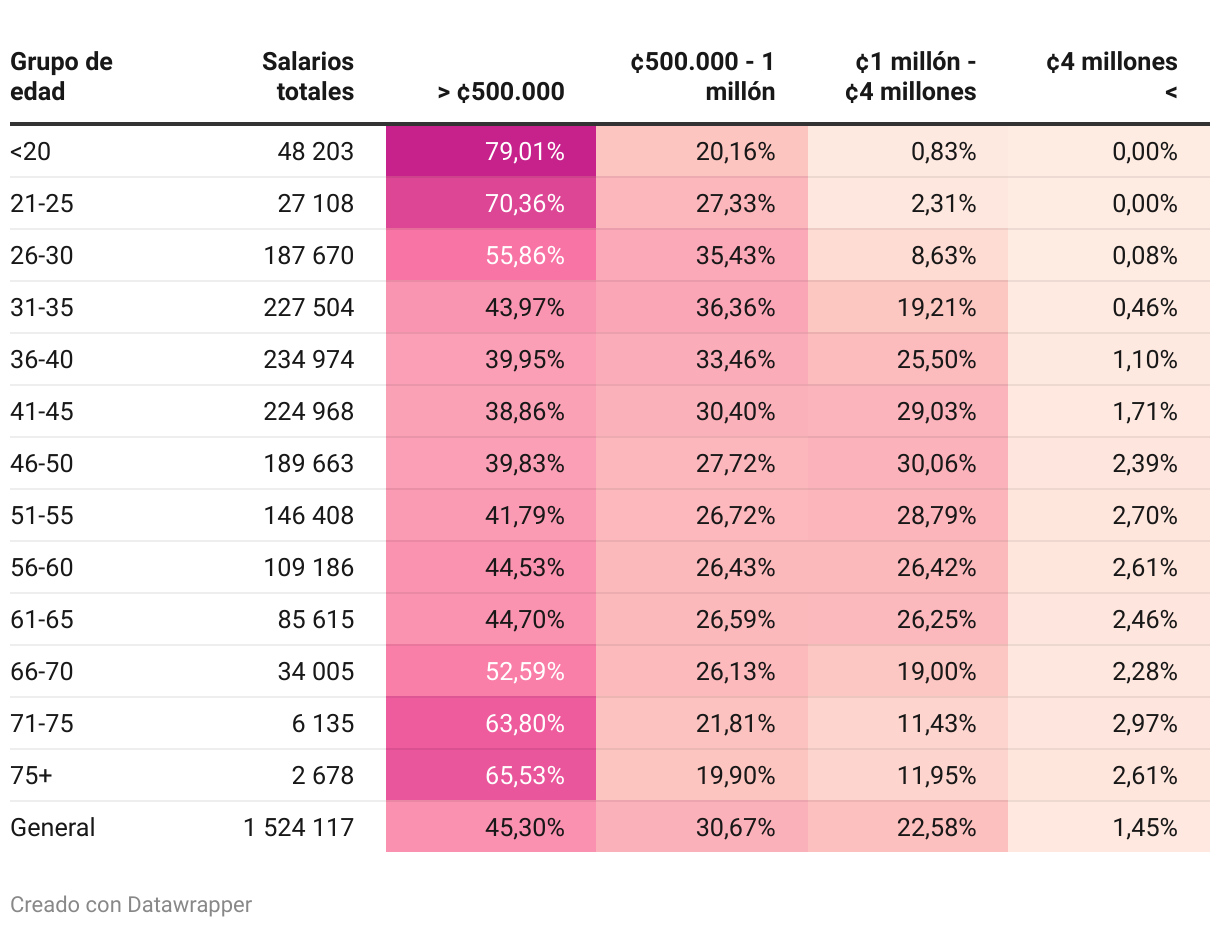Click the 30,06% cell in row 46-50

pyautogui.click(x=937, y=464)
